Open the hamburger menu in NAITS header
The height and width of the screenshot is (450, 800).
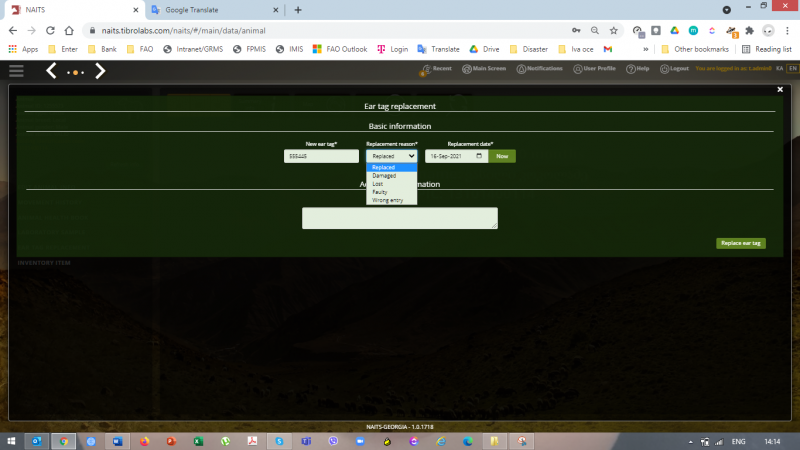pyautogui.click(x=16, y=71)
